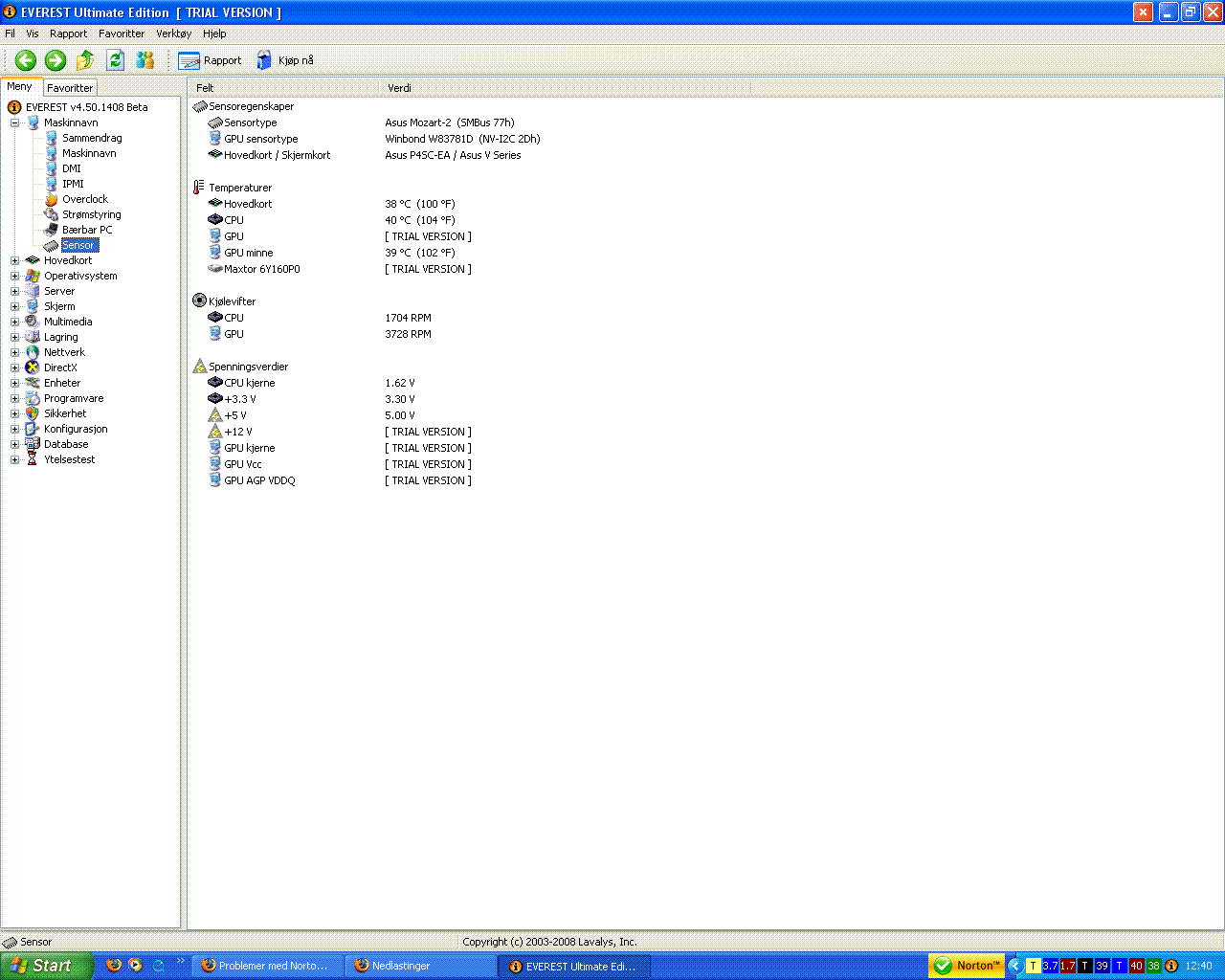Expand the Server tree branch
Image resolution: width=1225 pixels, height=980 pixels.
[14, 291]
